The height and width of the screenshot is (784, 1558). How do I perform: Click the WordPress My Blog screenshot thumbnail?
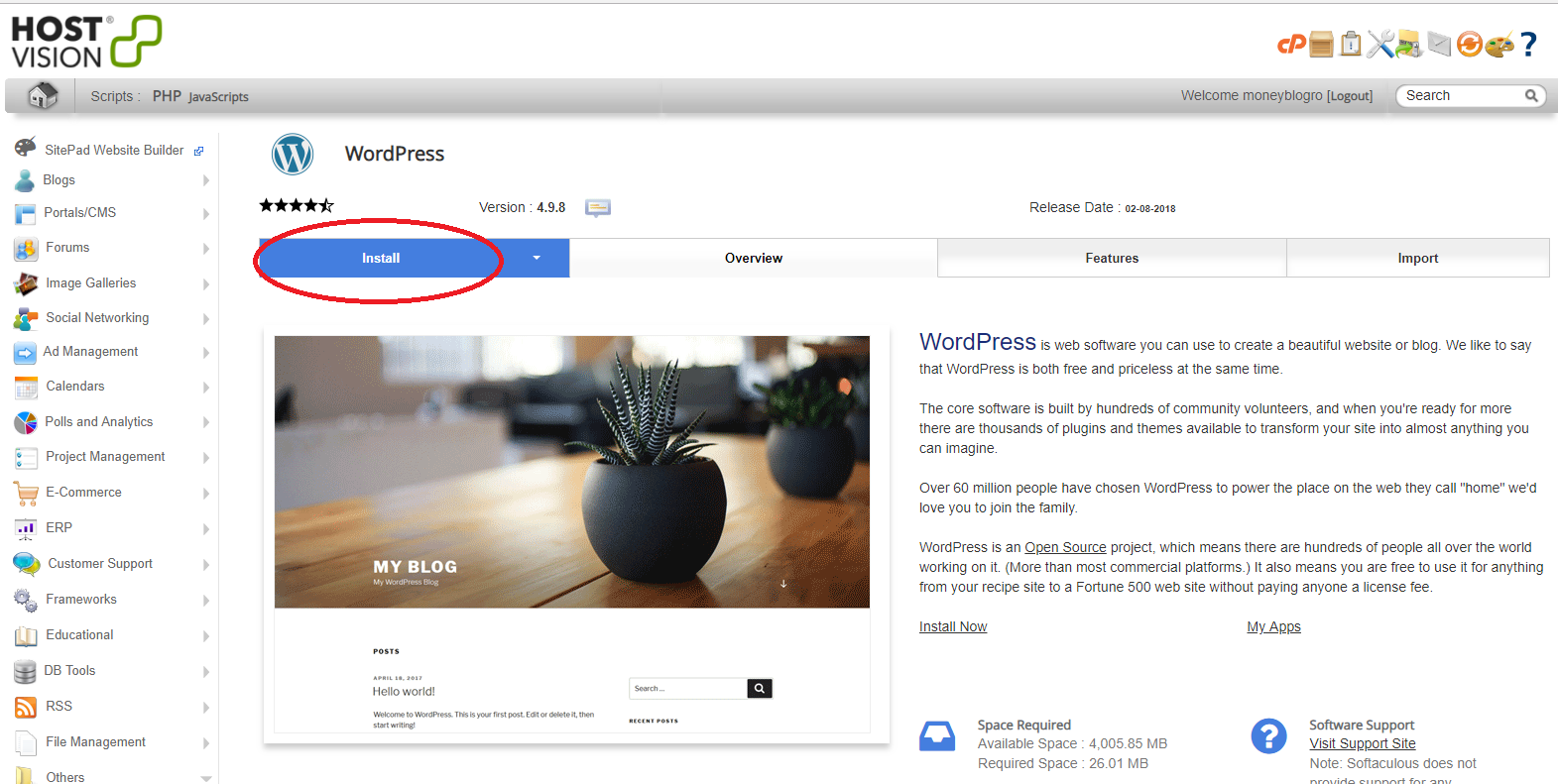(x=572, y=533)
